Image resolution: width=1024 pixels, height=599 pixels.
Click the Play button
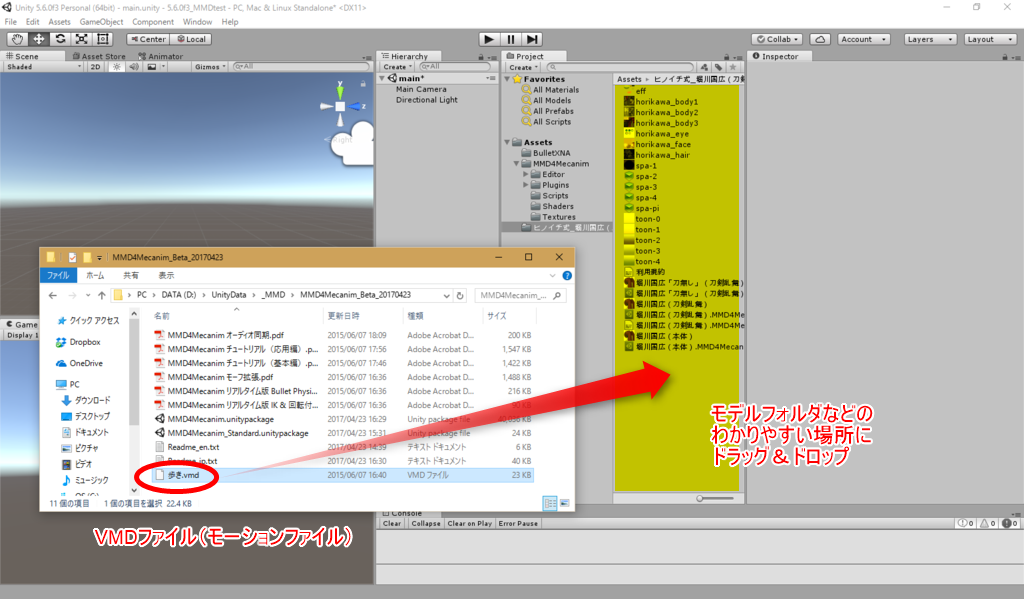pyautogui.click(x=488, y=39)
